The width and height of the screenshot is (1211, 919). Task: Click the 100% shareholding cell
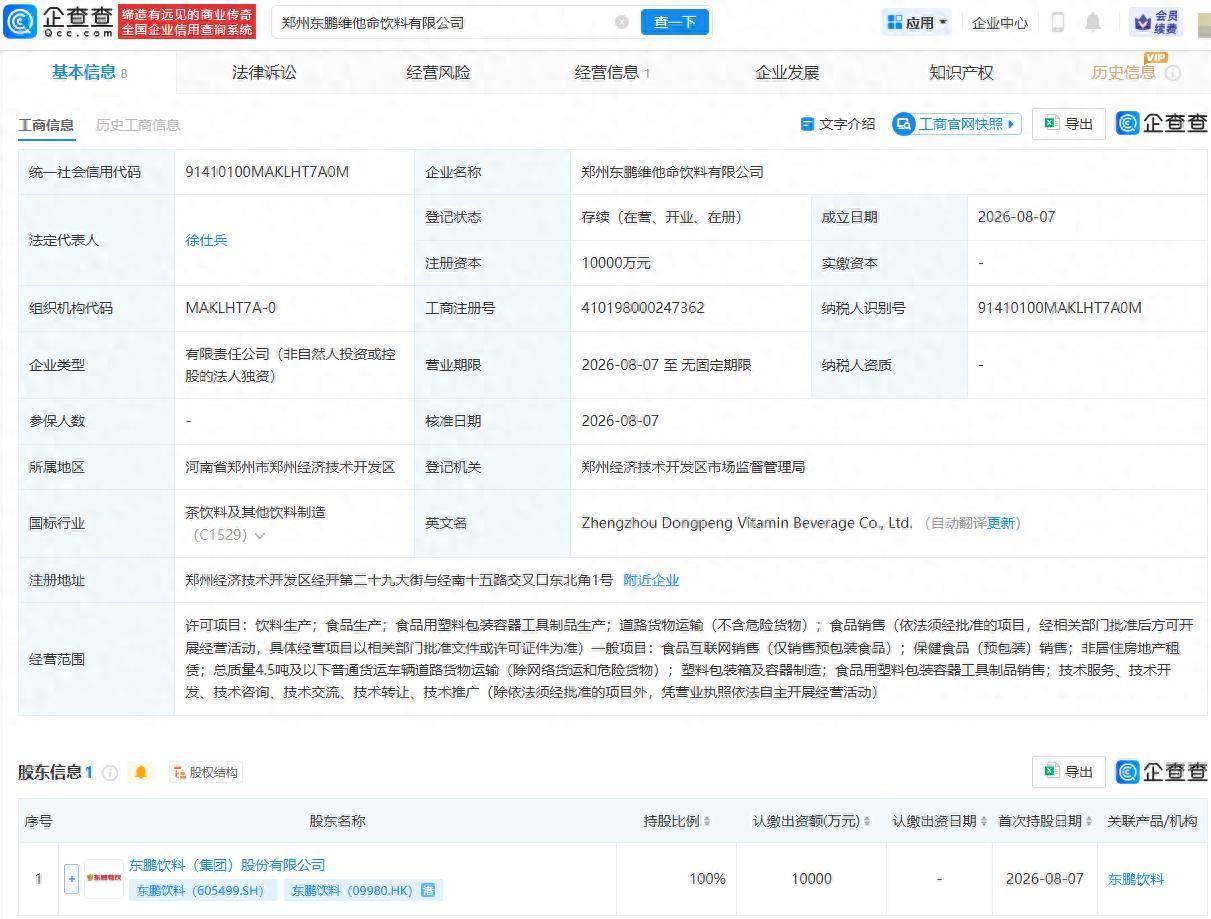tap(707, 879)
